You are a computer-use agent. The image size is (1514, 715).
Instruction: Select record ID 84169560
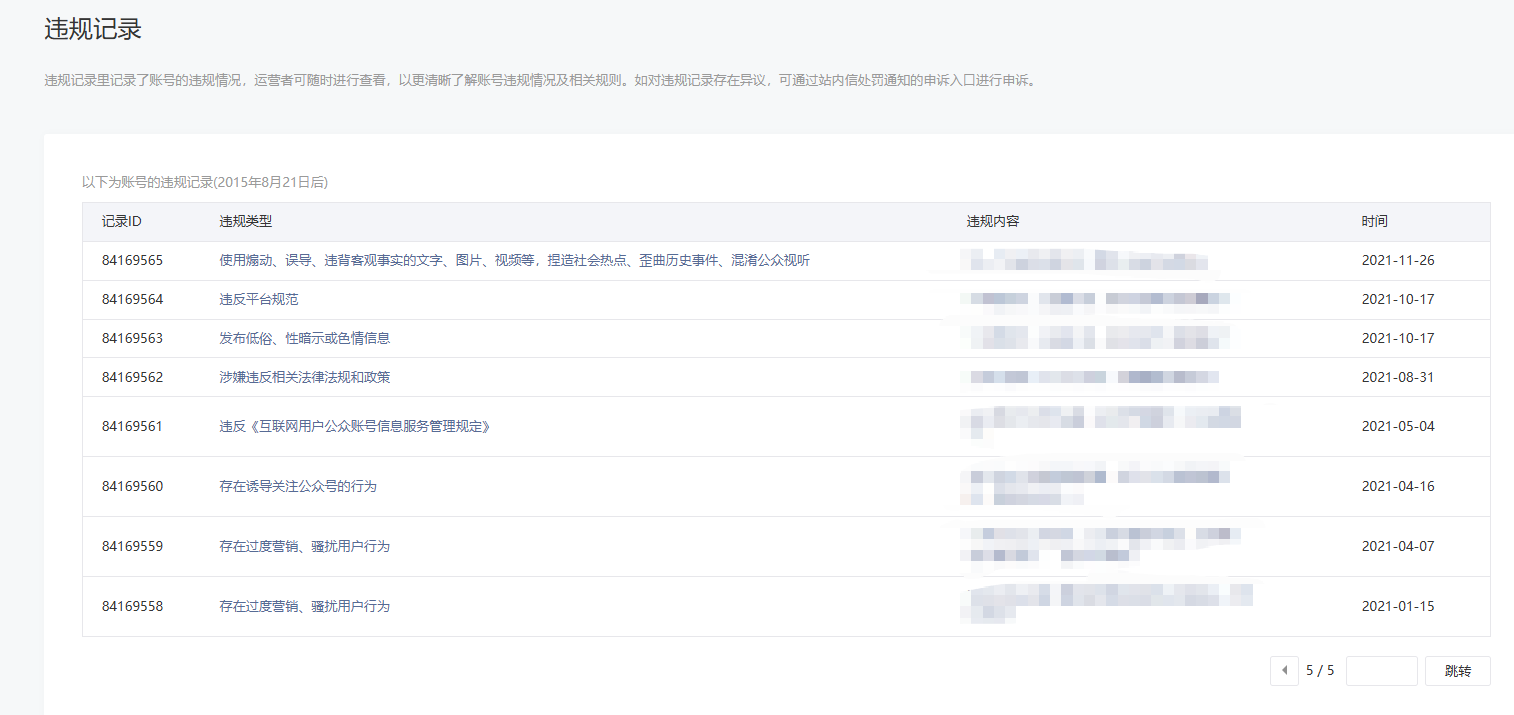(132, 486)
